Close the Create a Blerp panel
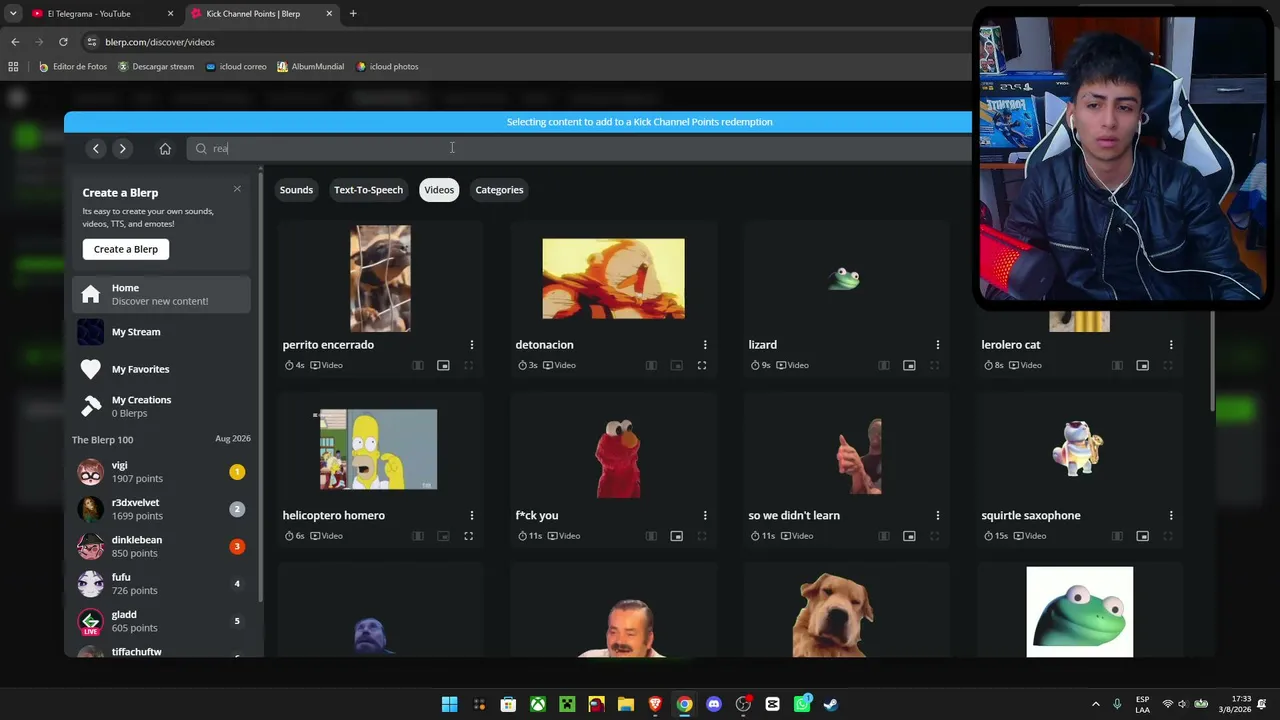The image size is (1280, 720). point(237,189)
